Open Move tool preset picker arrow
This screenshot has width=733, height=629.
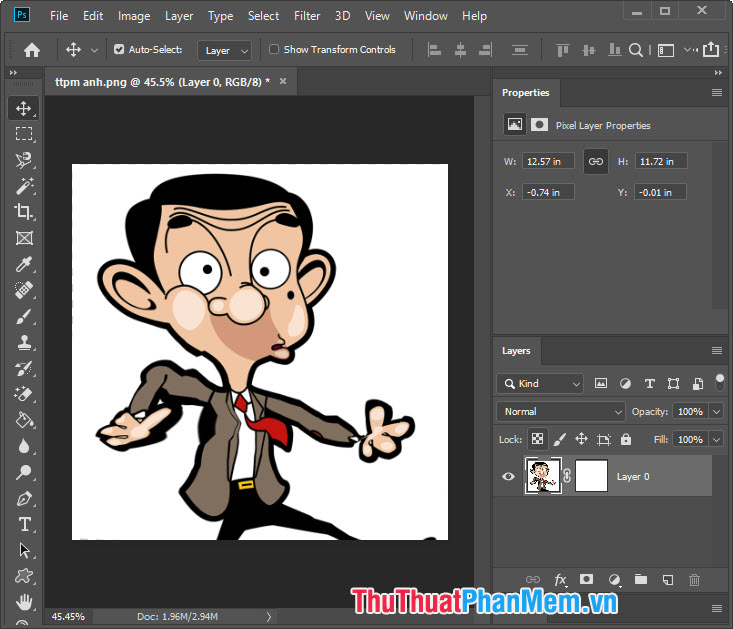click(94, 50)
